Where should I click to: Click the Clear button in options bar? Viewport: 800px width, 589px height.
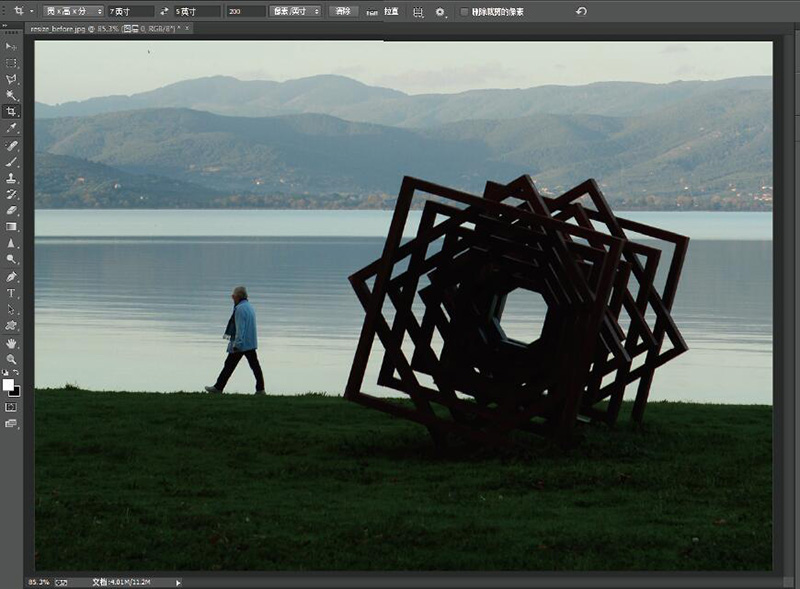[343, 11]
